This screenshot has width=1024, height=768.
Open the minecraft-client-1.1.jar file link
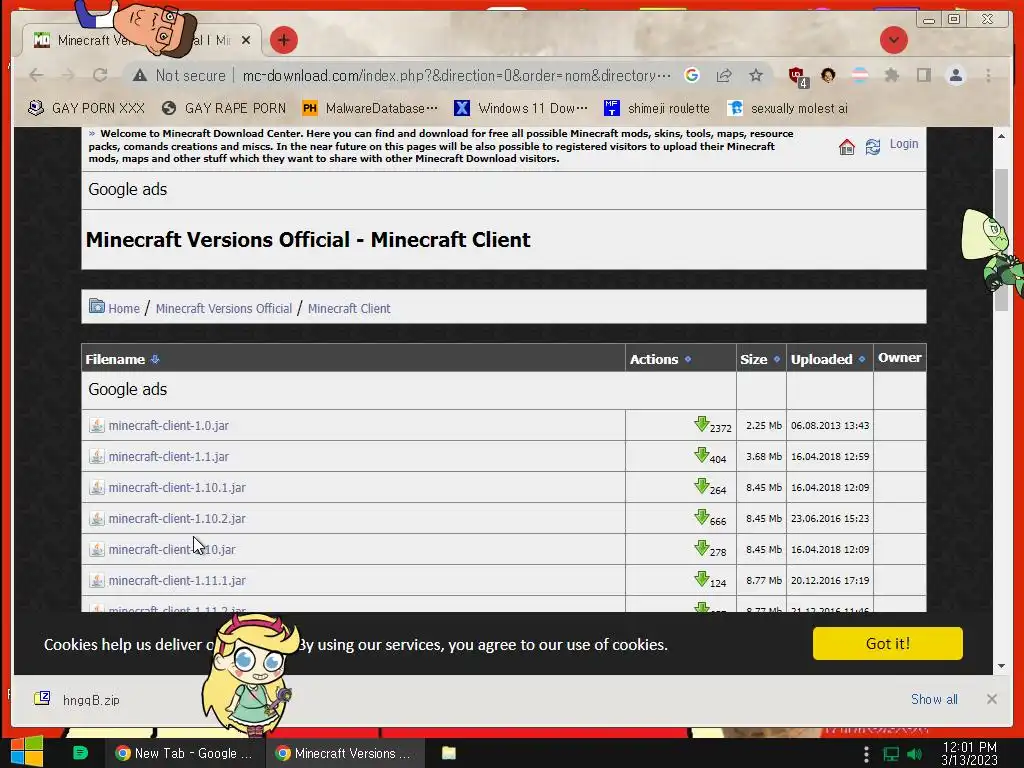coord(168,456)
